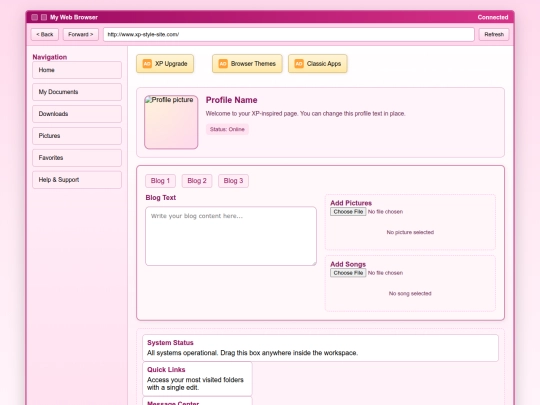540x405 pixels.
Task: Click the XP Upgrade ad button
Action: [x=165, y=64]
